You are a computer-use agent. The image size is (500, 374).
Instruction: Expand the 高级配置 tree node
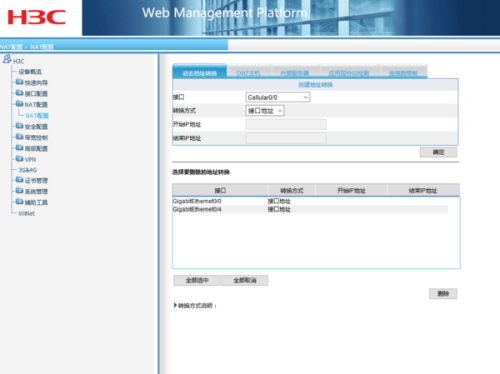pyautogui.click(x=36, y=149)
